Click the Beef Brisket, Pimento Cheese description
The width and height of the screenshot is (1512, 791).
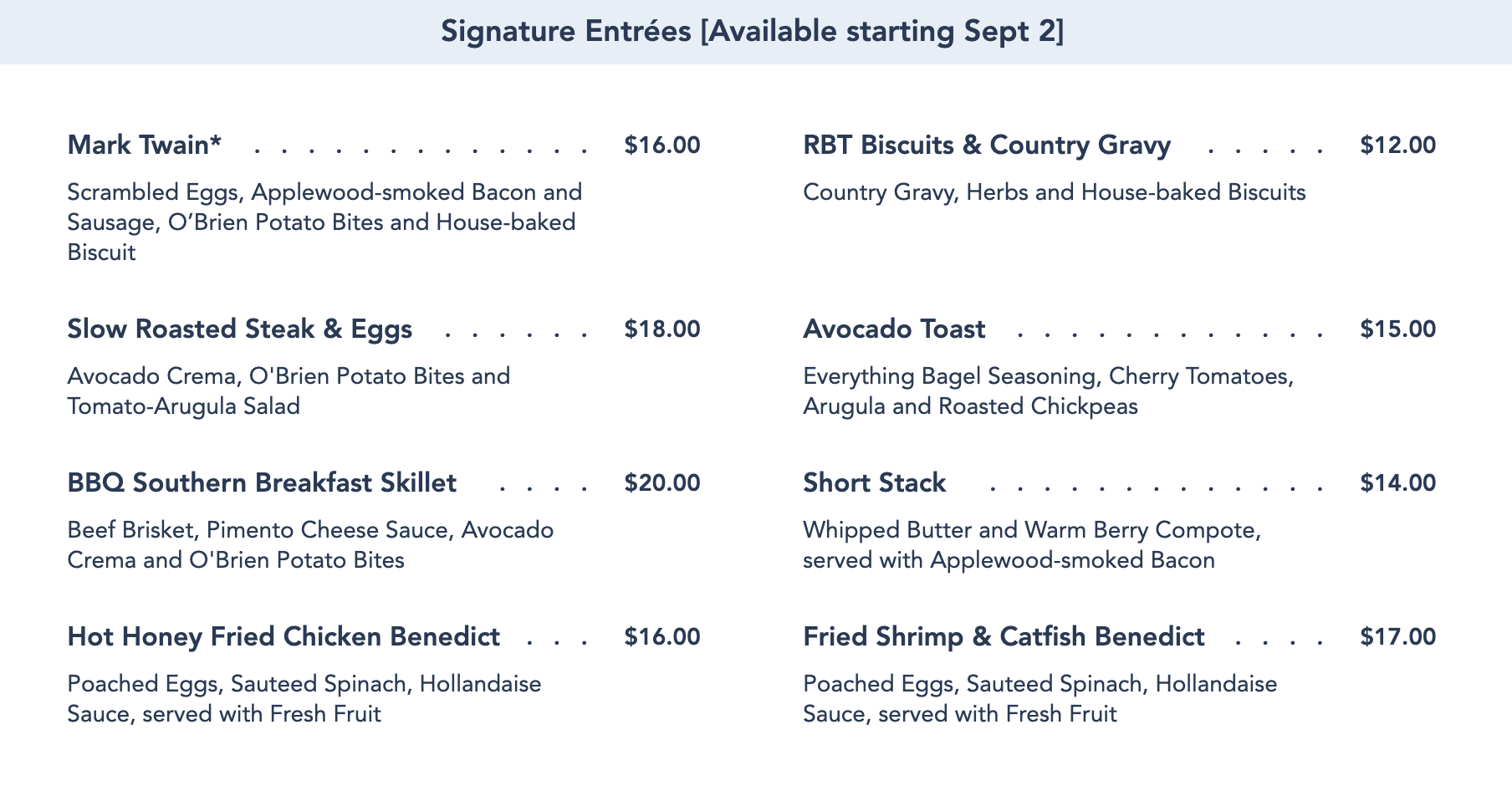click(x=309, y=545)
